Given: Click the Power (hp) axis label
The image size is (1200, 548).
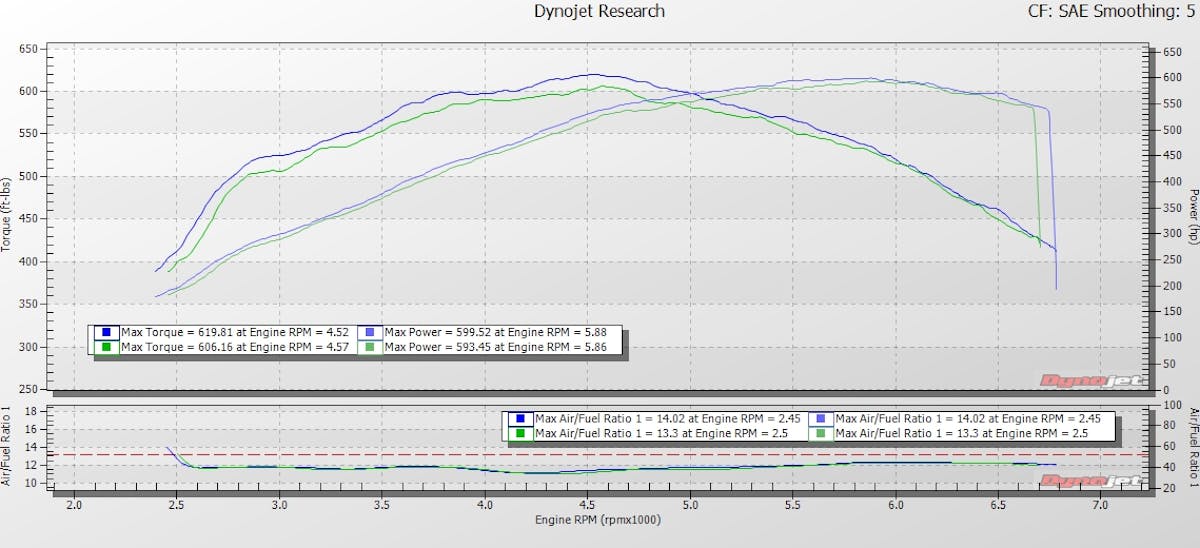Looking at the screenshot, I should coord(1192,215).
